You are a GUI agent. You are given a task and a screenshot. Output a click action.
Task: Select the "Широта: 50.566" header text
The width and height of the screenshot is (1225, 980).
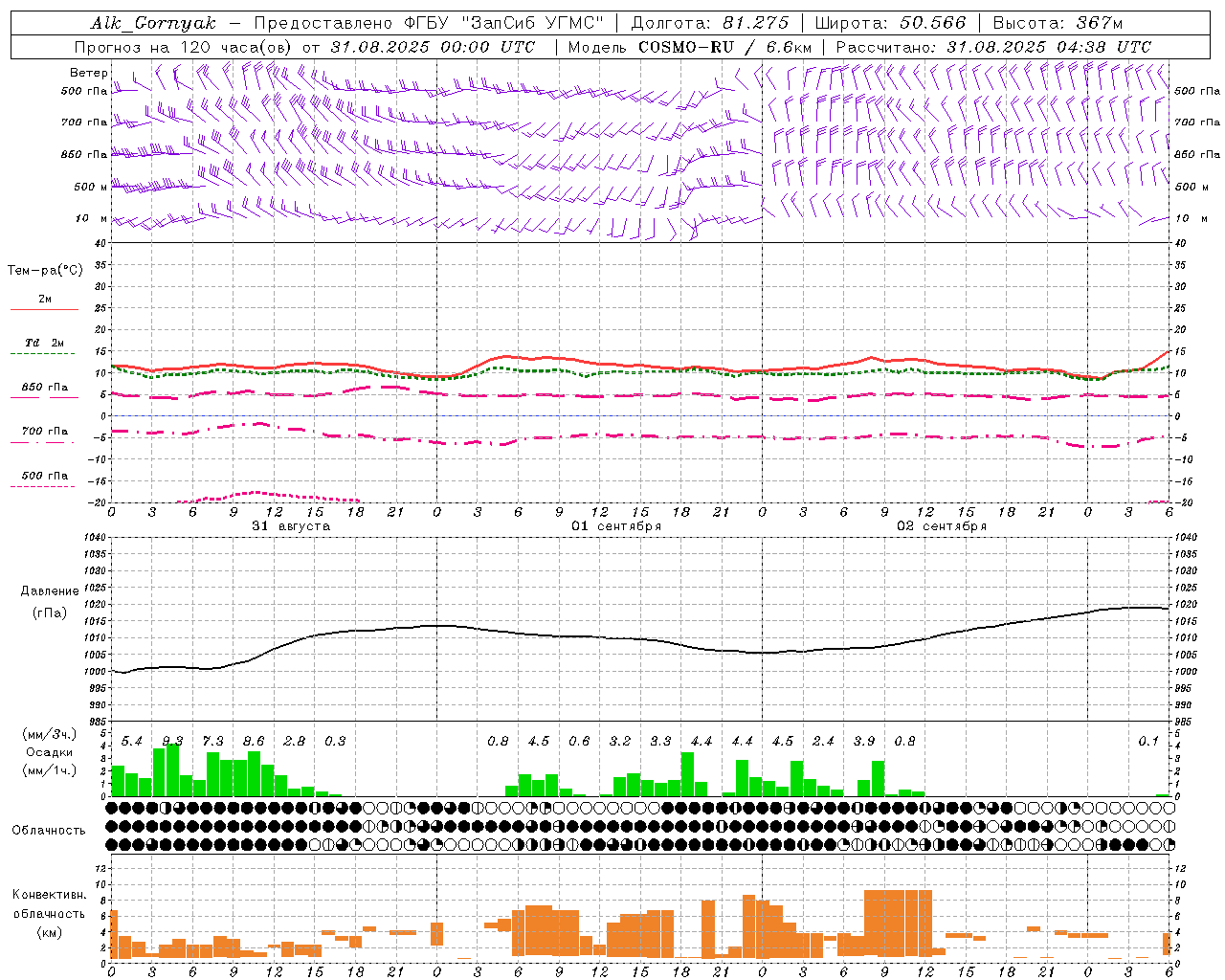[x=891, y=23]
